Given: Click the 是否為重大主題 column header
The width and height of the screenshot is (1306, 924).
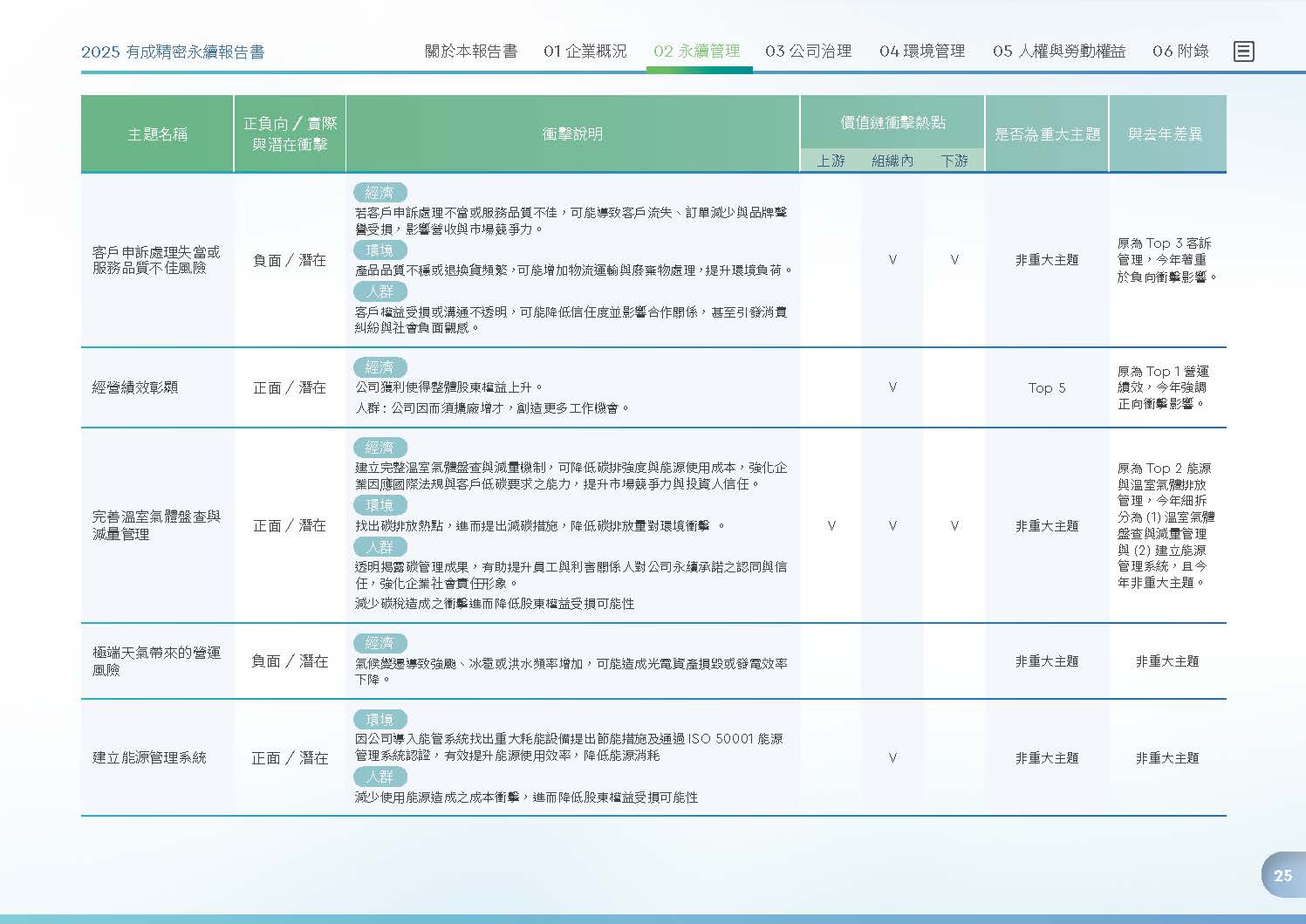Looking at the screenshot, I should [x=1047, y=134].
